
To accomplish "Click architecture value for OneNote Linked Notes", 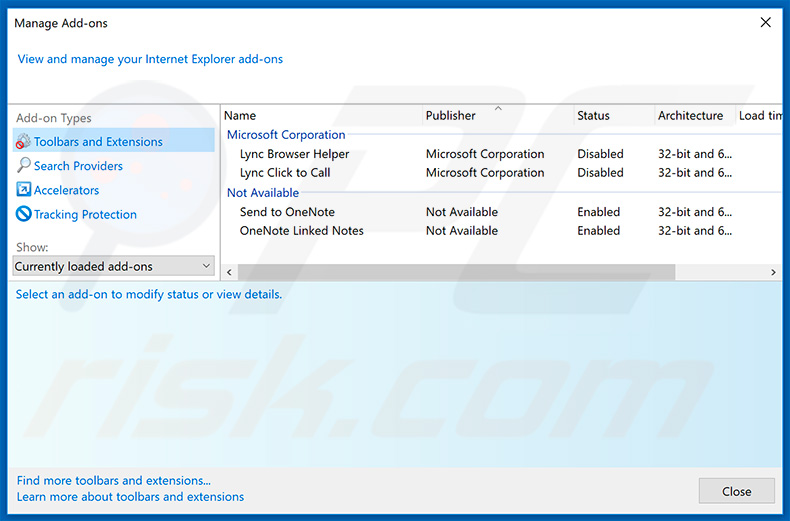I will tap(695, 231).
